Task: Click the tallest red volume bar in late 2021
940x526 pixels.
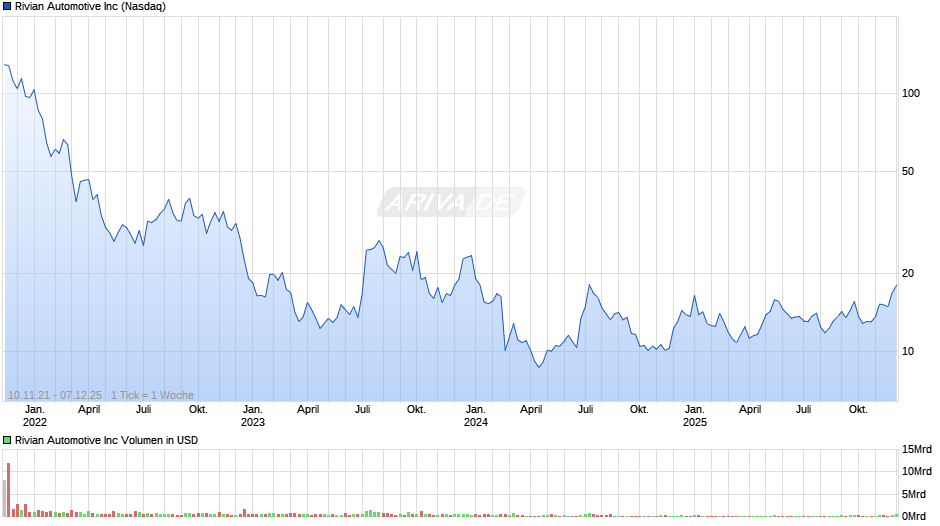Action: (8, 489)
